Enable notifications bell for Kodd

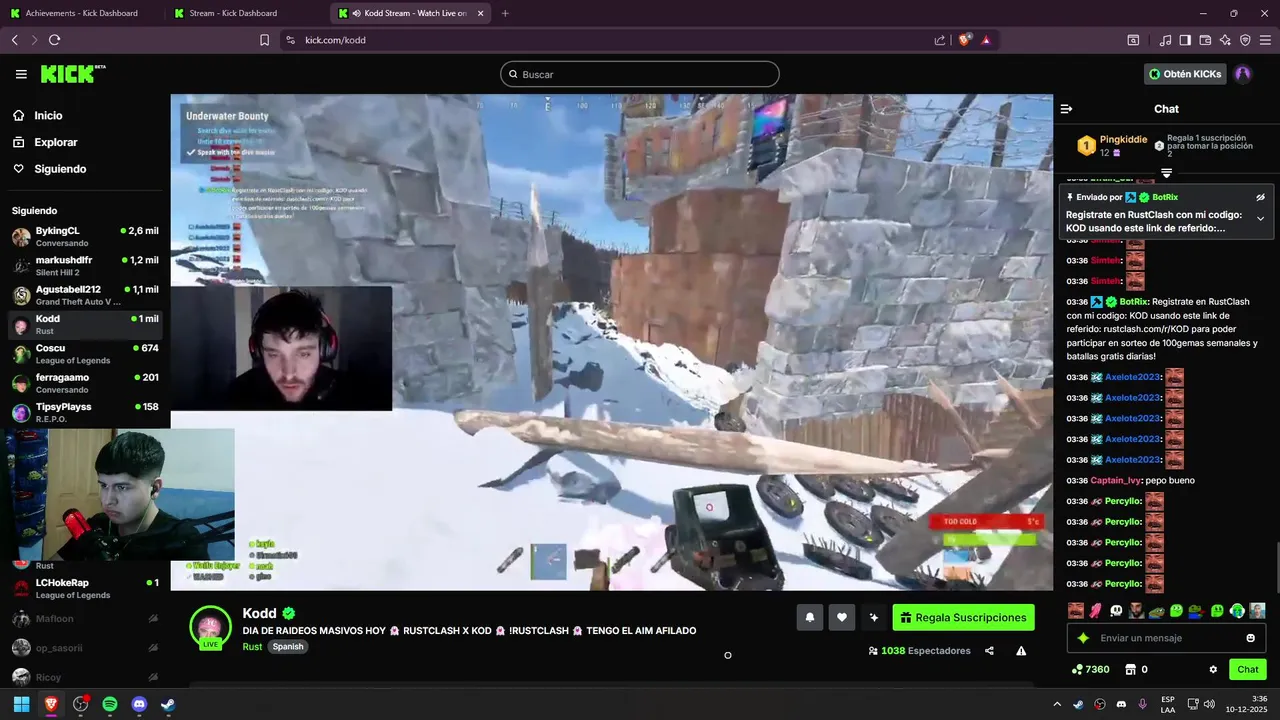click(x=810, y=618)
